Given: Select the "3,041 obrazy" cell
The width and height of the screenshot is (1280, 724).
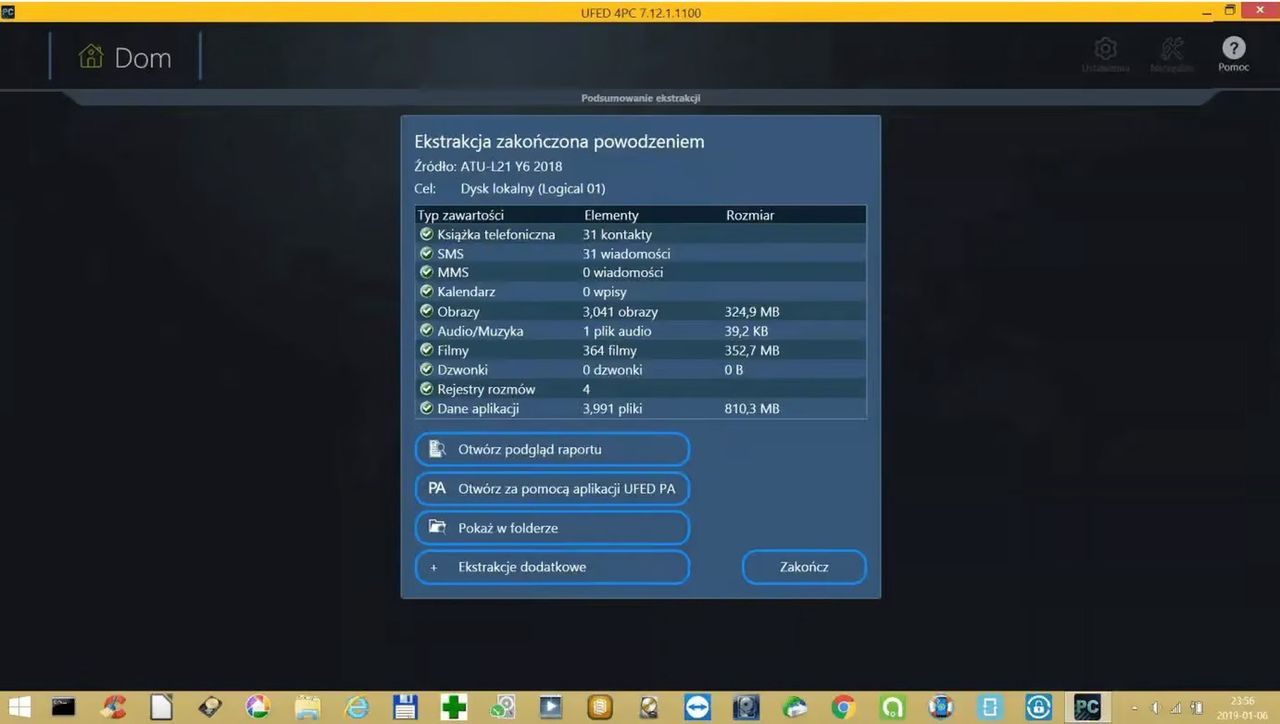Looking at the screenshot, I should (620, 312).
